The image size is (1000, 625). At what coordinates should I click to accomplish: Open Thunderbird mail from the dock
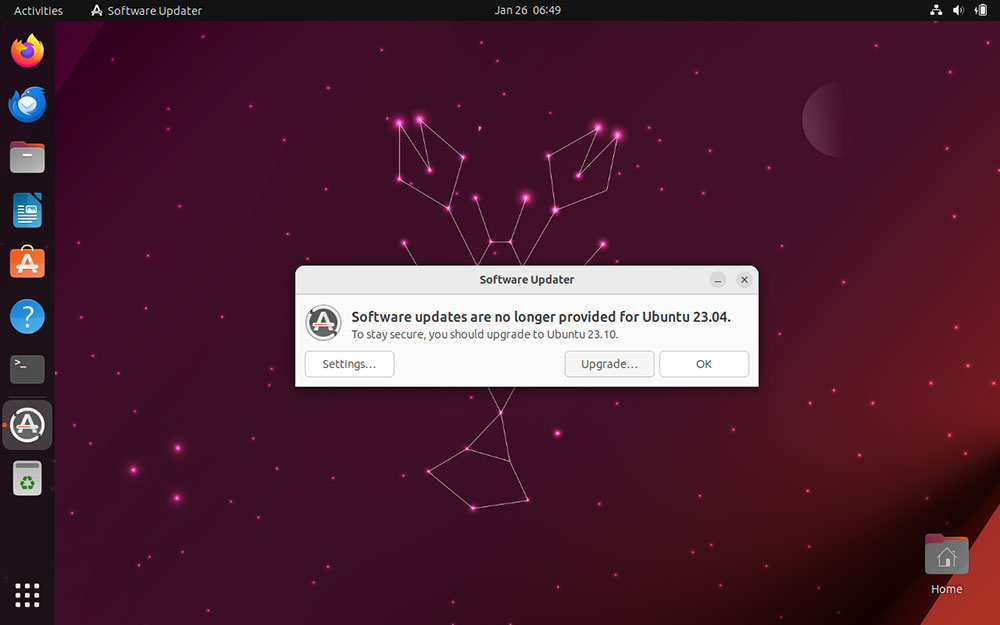pos(27,104)
